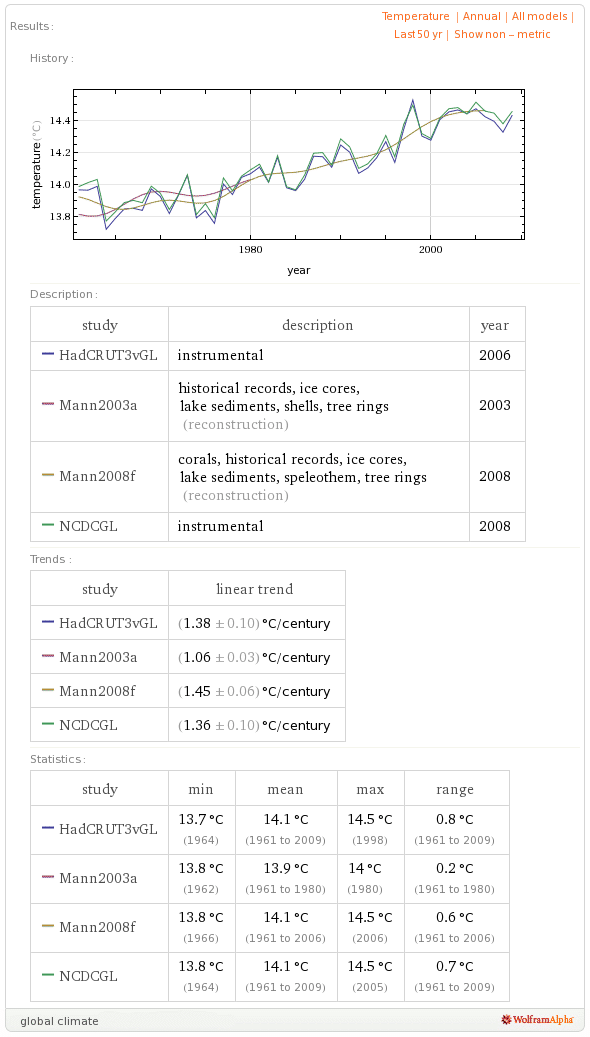This screenshot has height=1037, width=590.
Task: Click NCDCGL max 14.5 °C (2005) cell
Action: pyautogui.click(x=370, y=976)
